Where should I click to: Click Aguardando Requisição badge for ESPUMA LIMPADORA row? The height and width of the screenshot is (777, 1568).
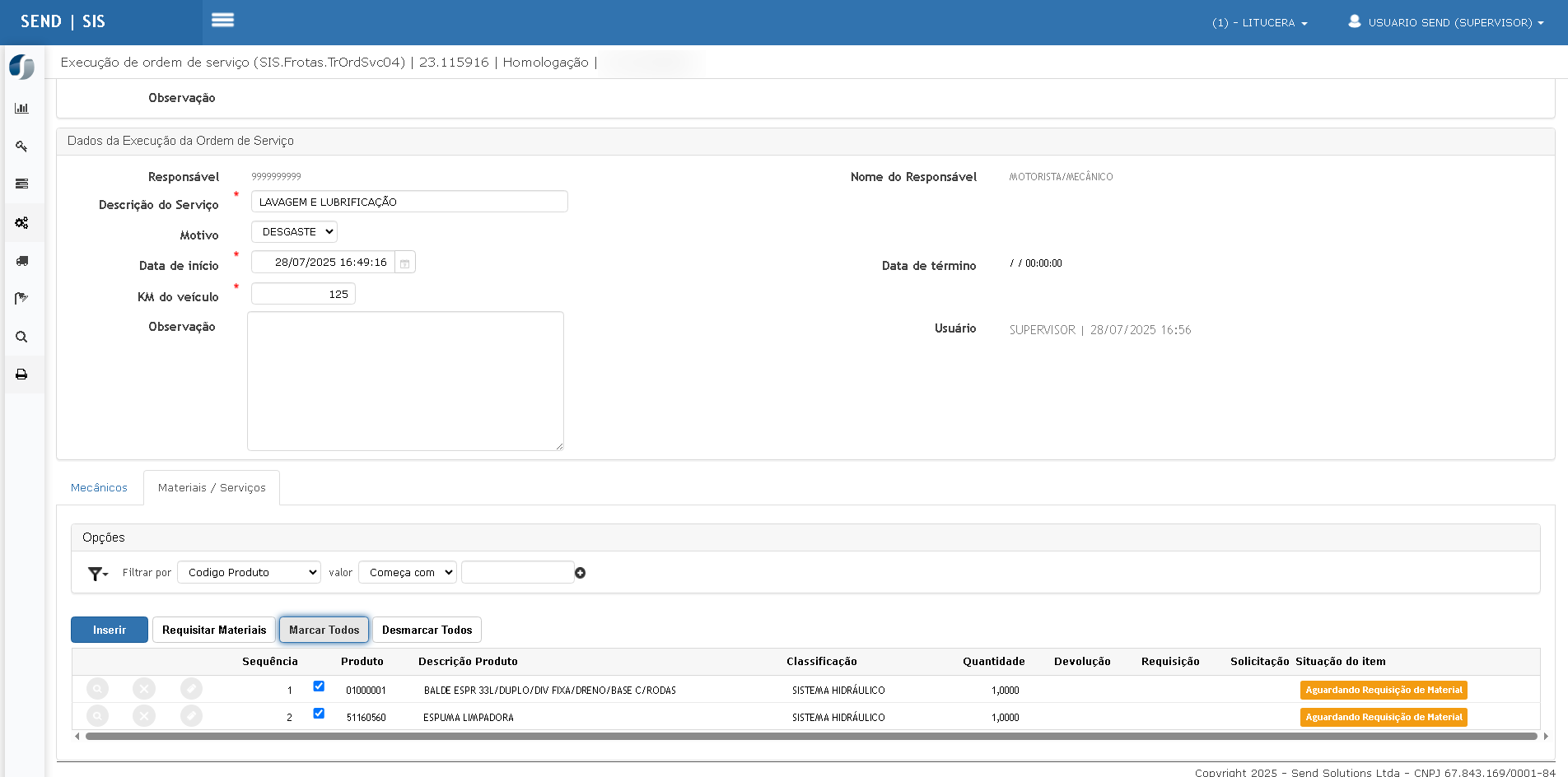tap(1384, 717)
